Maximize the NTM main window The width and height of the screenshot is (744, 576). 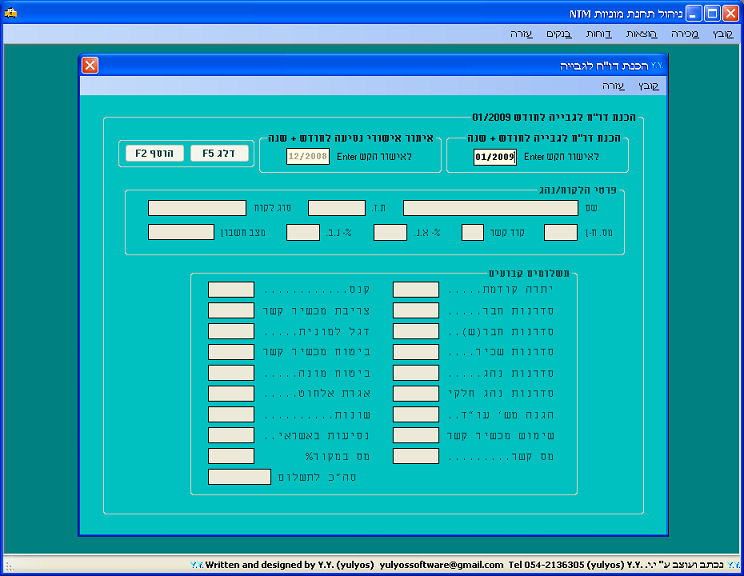[x=712, y=13]
